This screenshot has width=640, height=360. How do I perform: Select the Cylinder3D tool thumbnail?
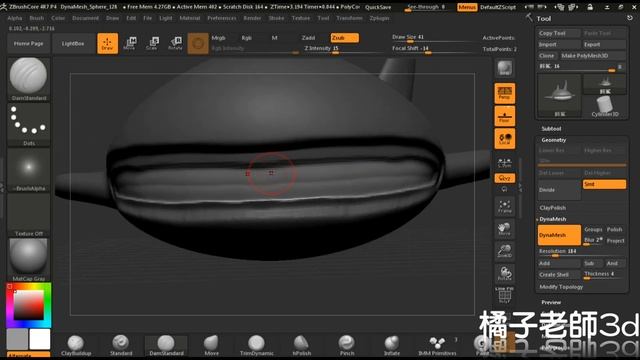click(605, 107)
